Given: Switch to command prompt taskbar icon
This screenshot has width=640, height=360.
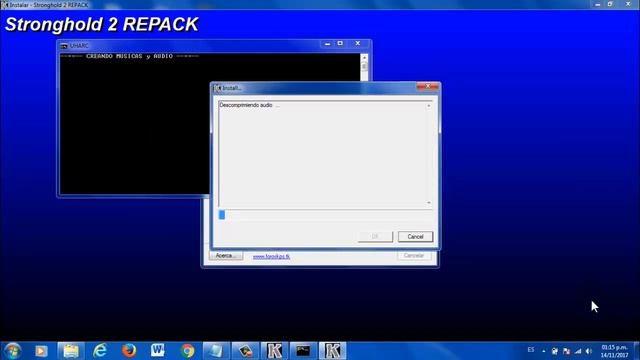Looking at the screenshot, I should (303, 351).
